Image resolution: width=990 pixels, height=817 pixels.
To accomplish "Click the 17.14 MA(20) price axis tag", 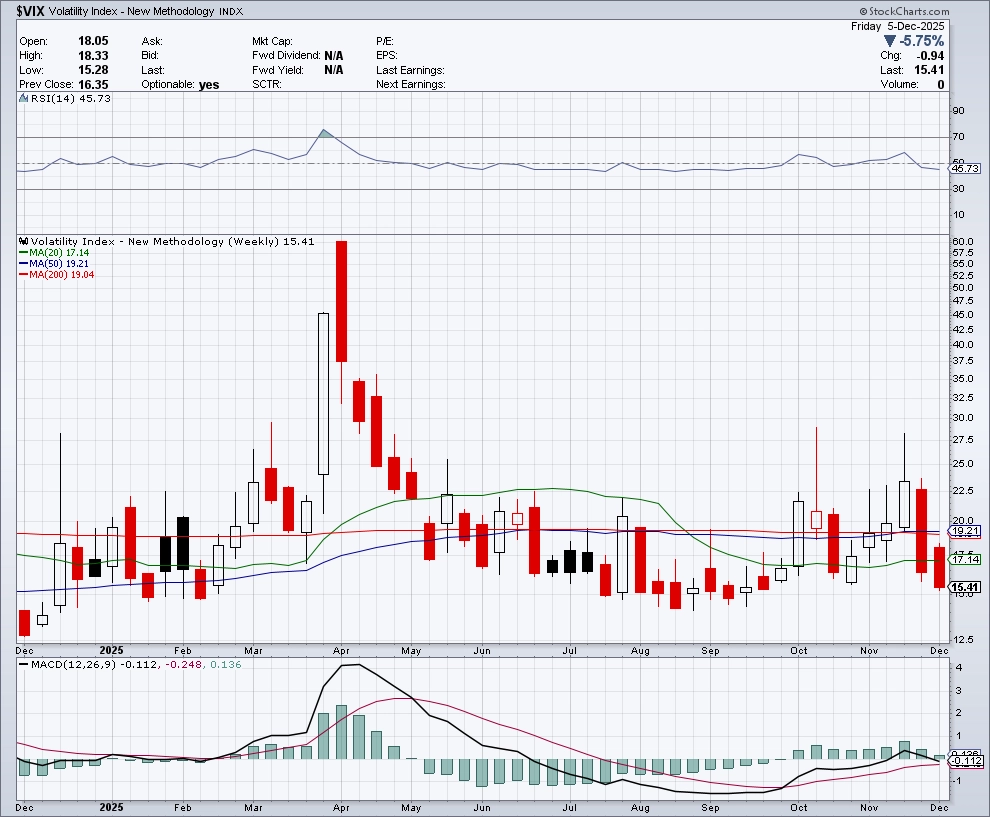I will 965,559.
